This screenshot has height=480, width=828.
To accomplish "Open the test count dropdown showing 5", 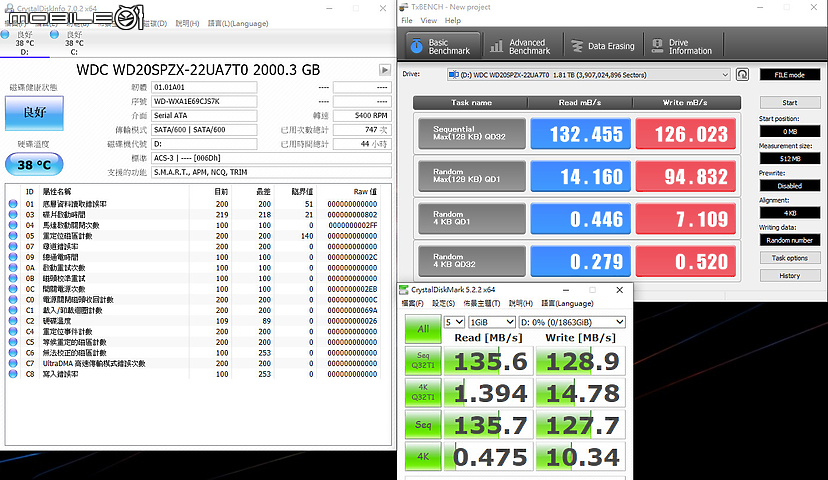I will coord(454,322).
